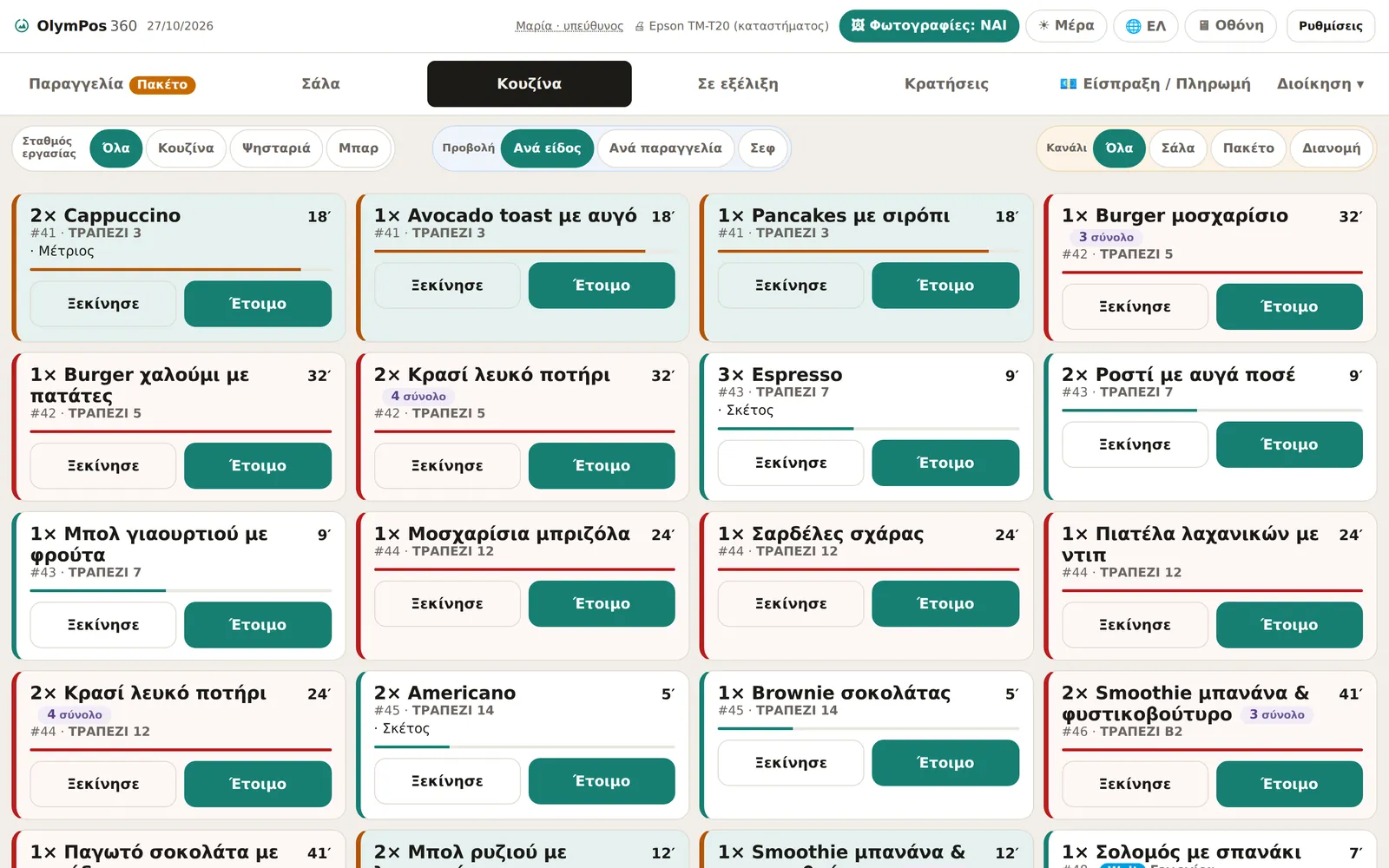Select the Ανά είδος view
Screen dimensions: 1389x868
coord(547,148)
